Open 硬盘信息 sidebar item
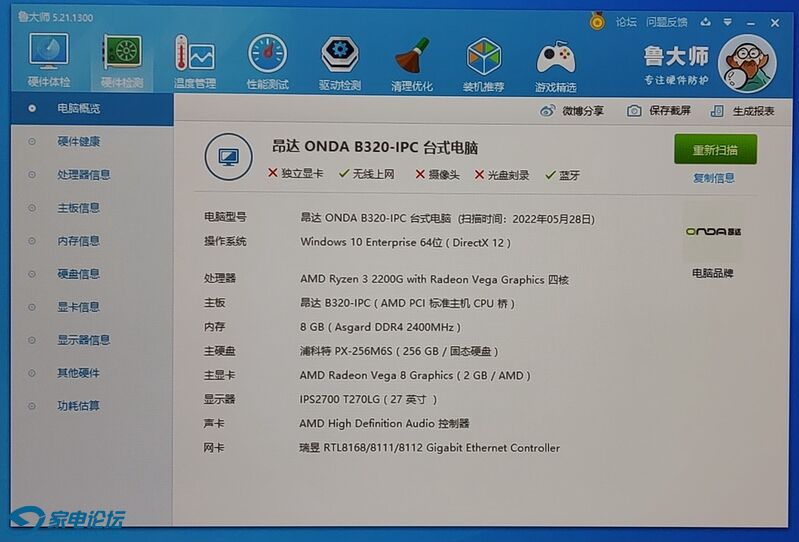The height and width of the screenshot is (542, 799). (78, 274)
